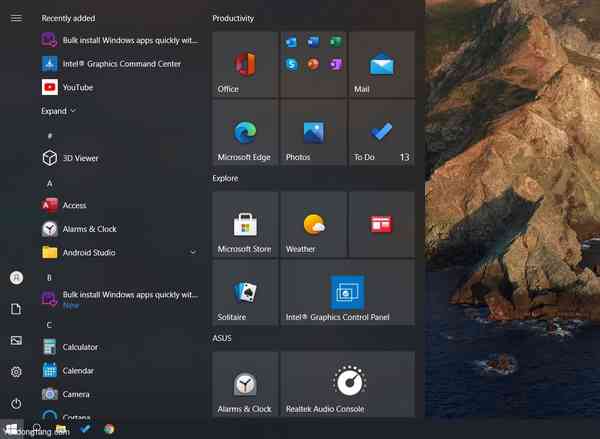Open OneNote in the Office apps folder tile
600x439 pixels.
click(336, 64)
